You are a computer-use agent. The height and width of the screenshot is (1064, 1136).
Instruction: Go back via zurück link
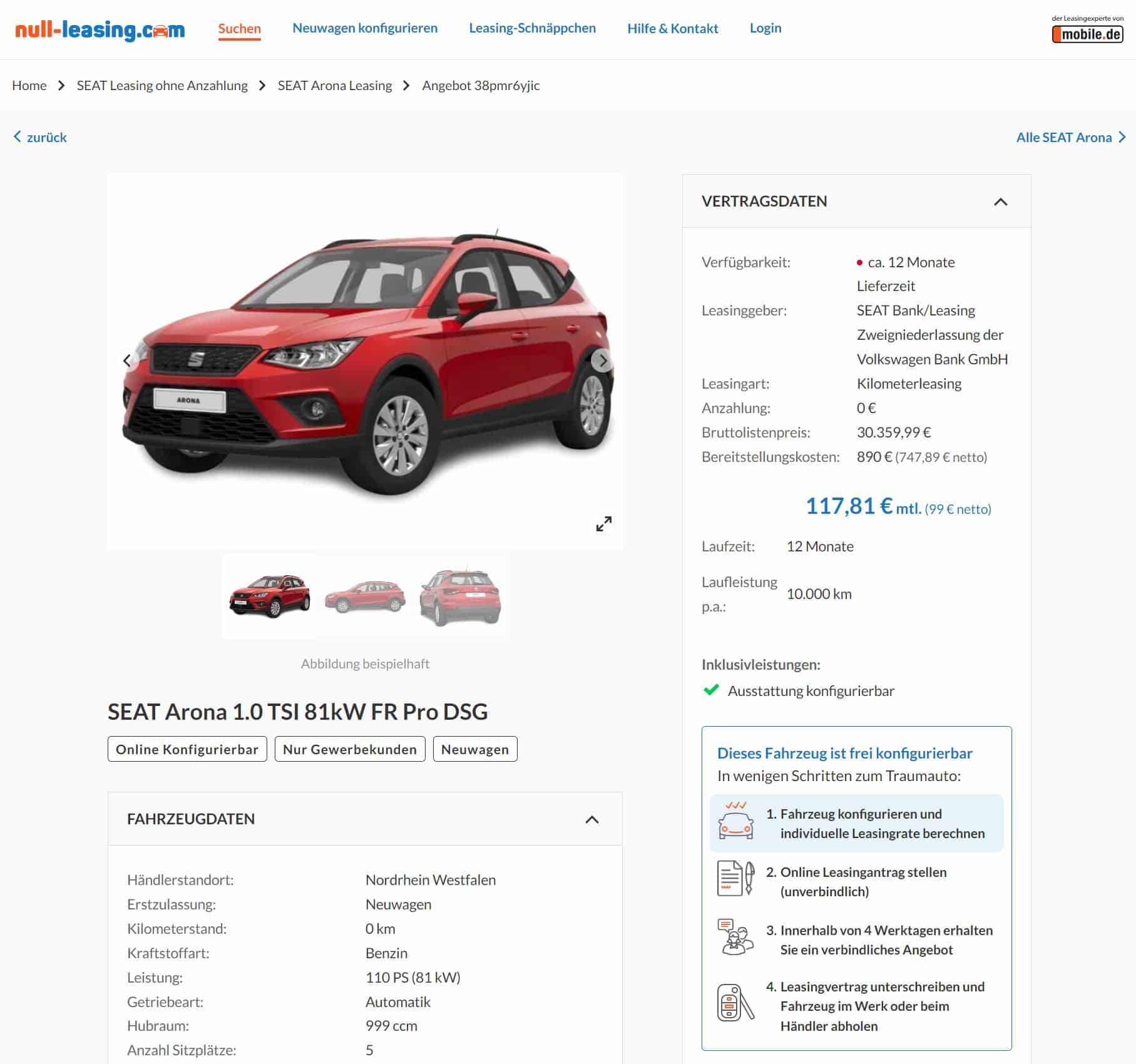pyautogui.click(x=40, y=137)
